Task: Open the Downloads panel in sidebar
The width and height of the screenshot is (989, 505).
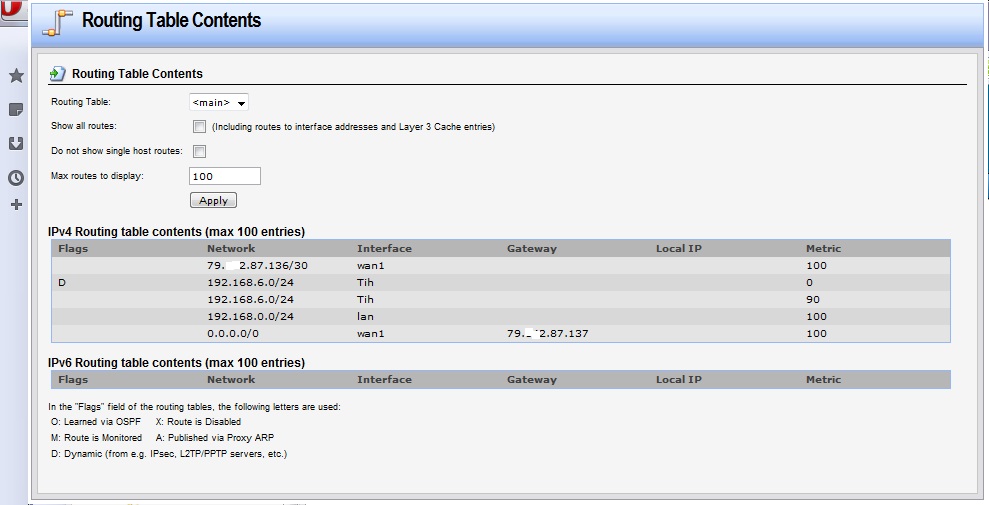Action: [x=16, y=144]
